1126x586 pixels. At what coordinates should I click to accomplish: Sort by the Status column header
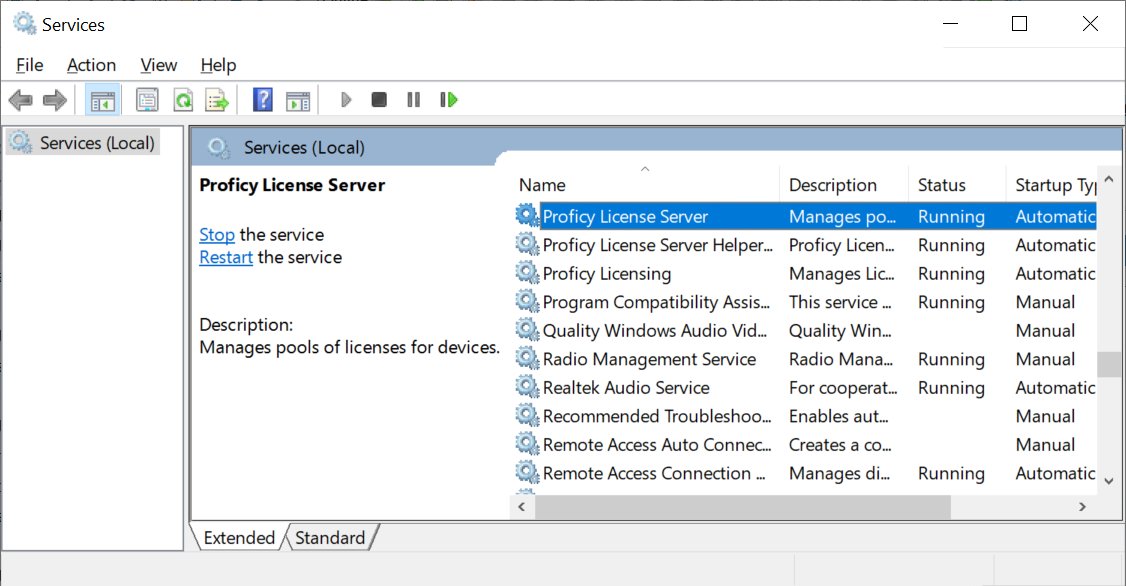pos(957,185)
